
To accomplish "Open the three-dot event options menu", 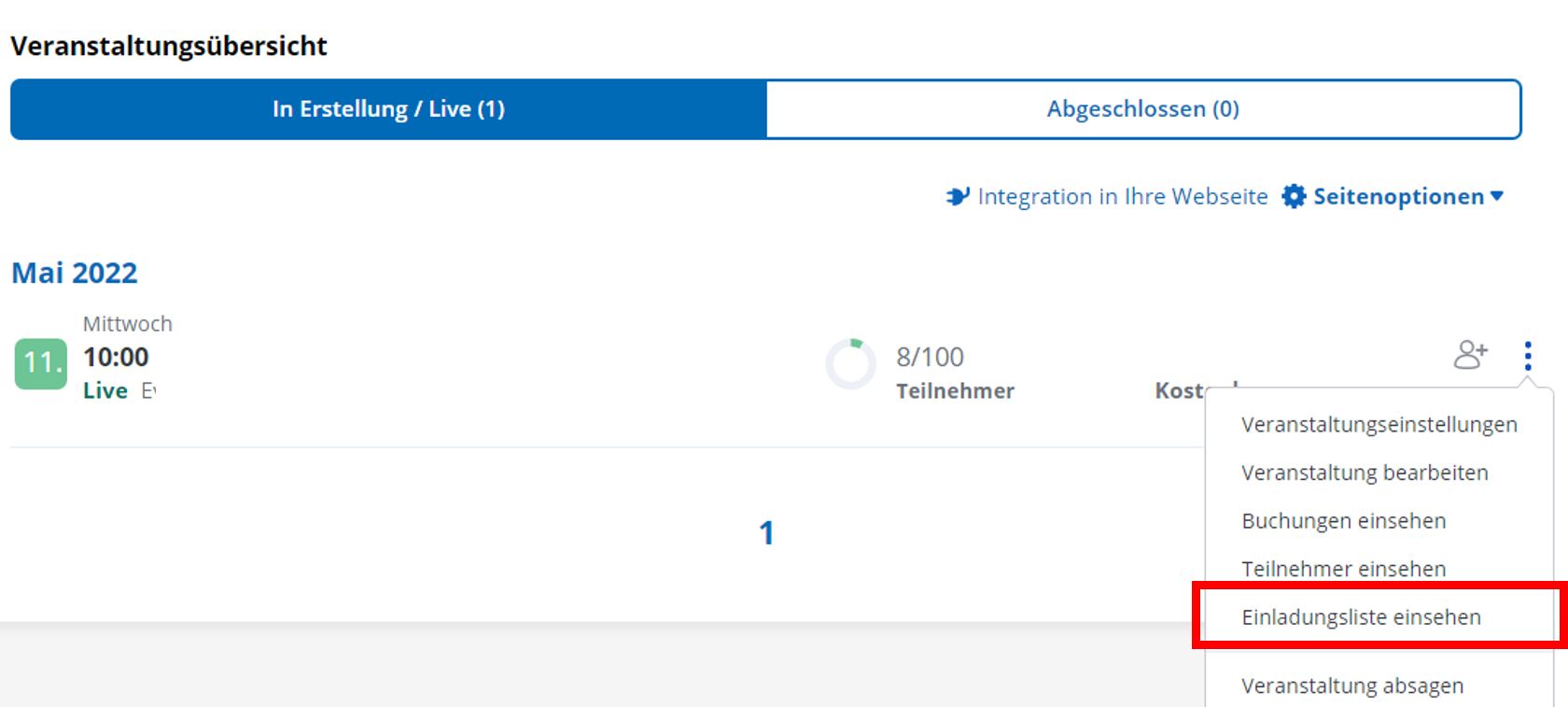I will (1528, 356).
